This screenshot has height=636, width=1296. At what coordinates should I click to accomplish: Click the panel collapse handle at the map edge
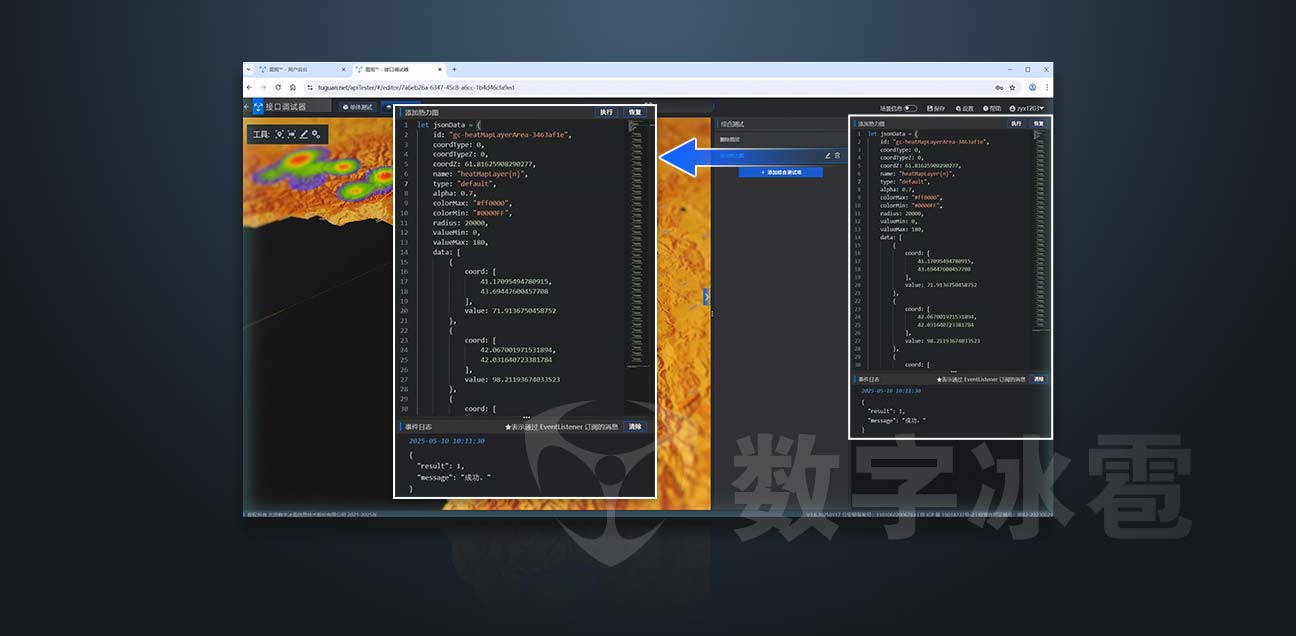point(706,296)
